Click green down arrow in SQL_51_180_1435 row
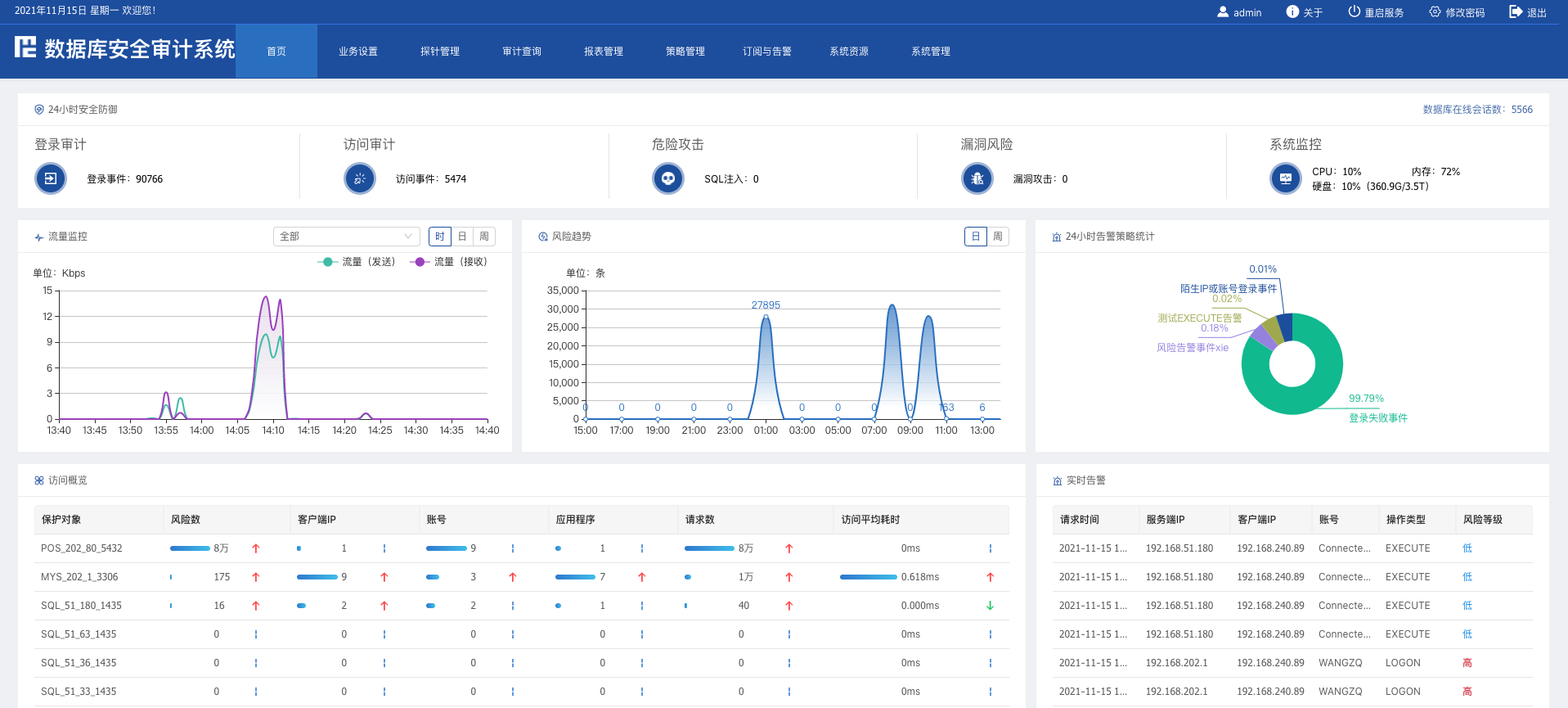The image size is (1568, 708). [x=990, y=606]
